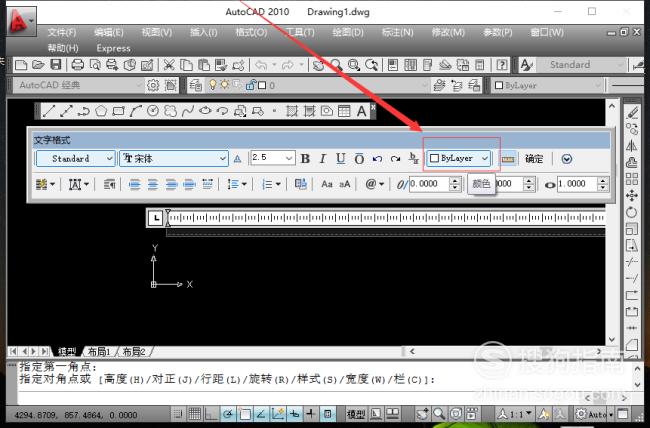Image resolution: width=650 pixels, height=428 pixels.
Task: Select the Revision Cloud tool
Action: (170, 111)
